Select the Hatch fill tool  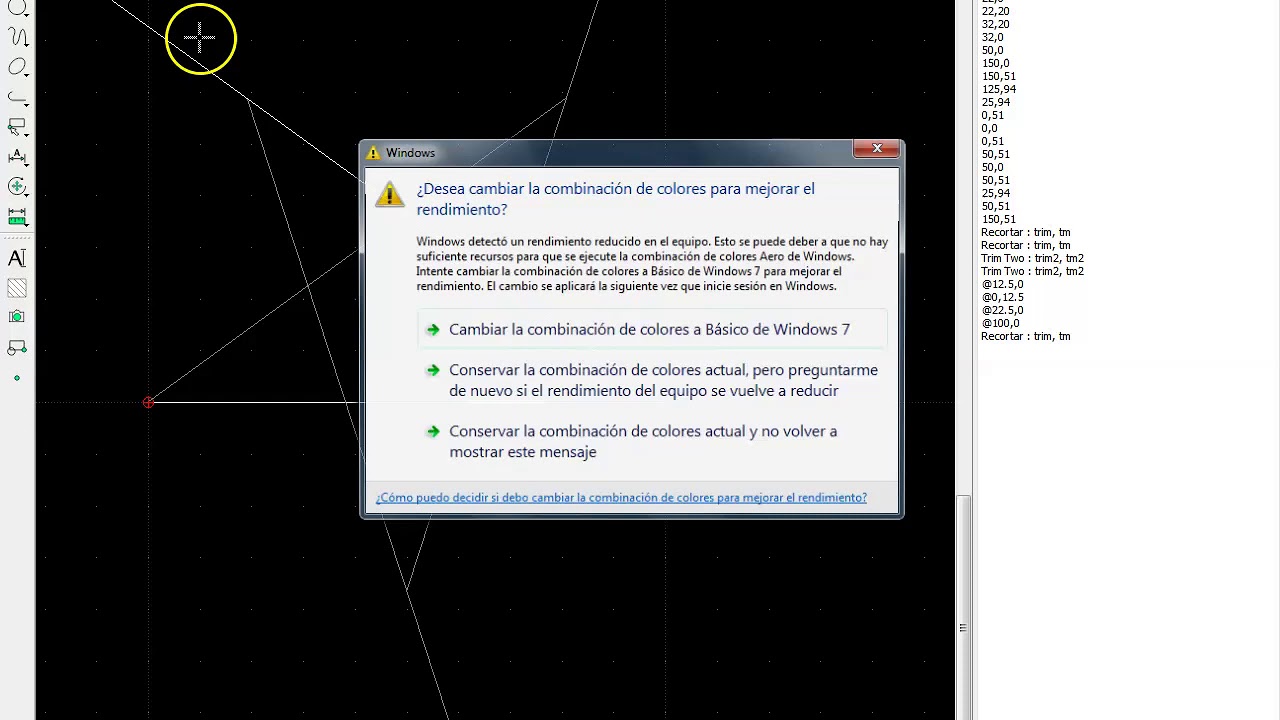pyautogui.click(x=17, y=288)
